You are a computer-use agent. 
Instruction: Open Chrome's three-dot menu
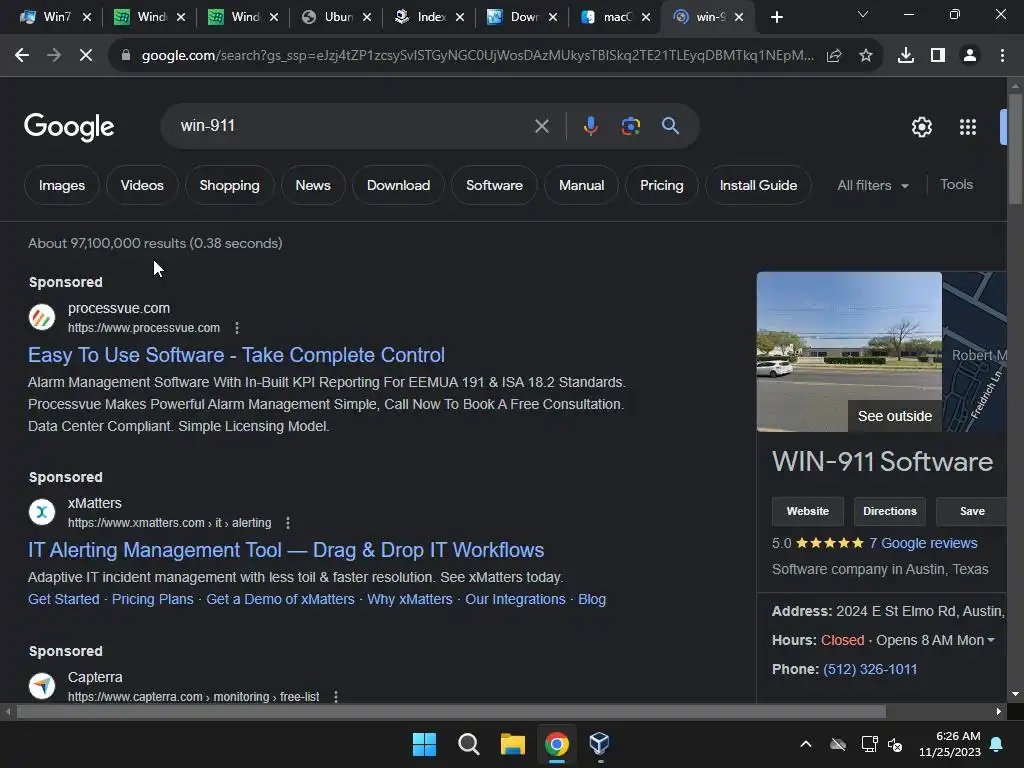[1002, 56]
